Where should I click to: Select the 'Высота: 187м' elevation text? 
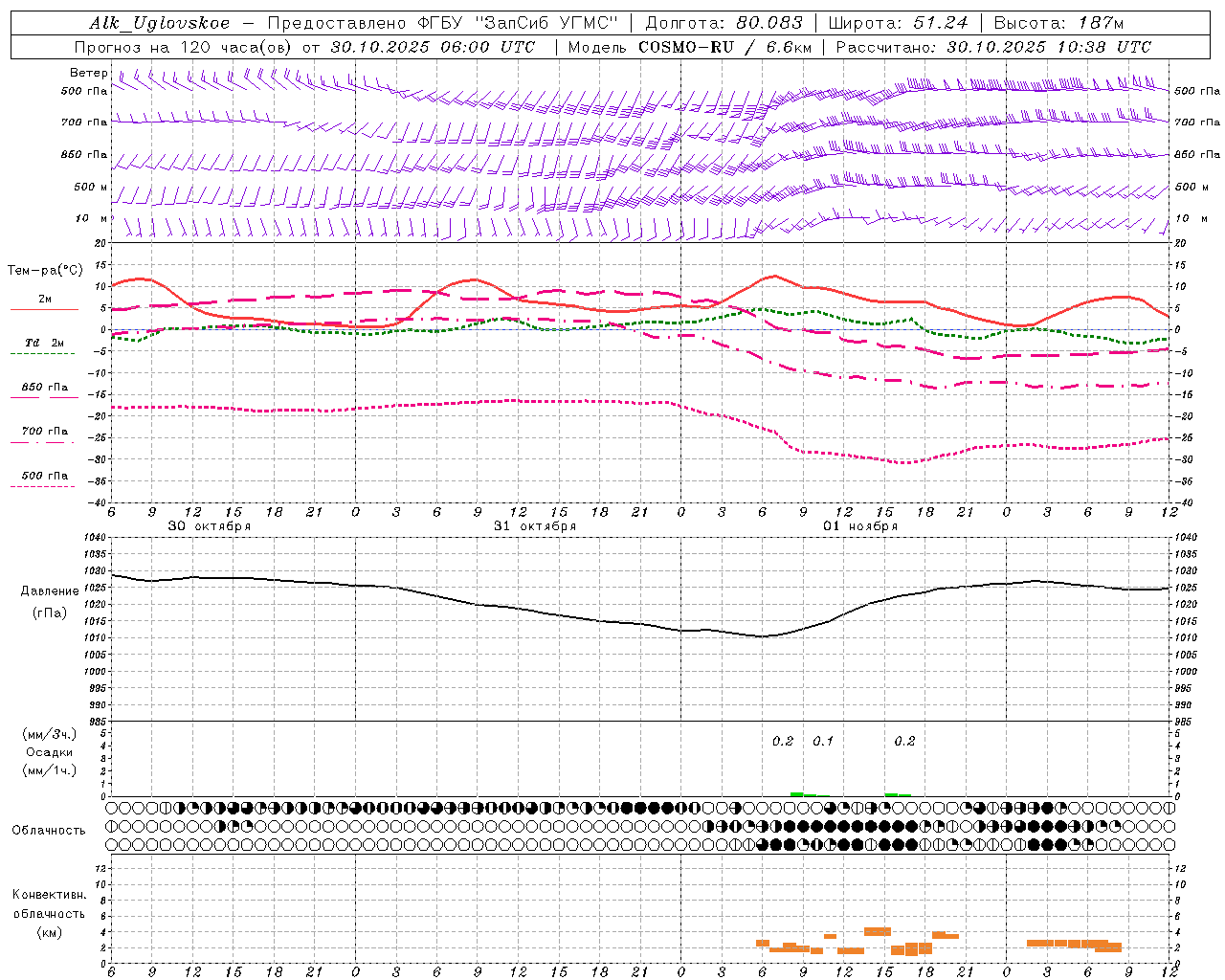point(1059,23)
